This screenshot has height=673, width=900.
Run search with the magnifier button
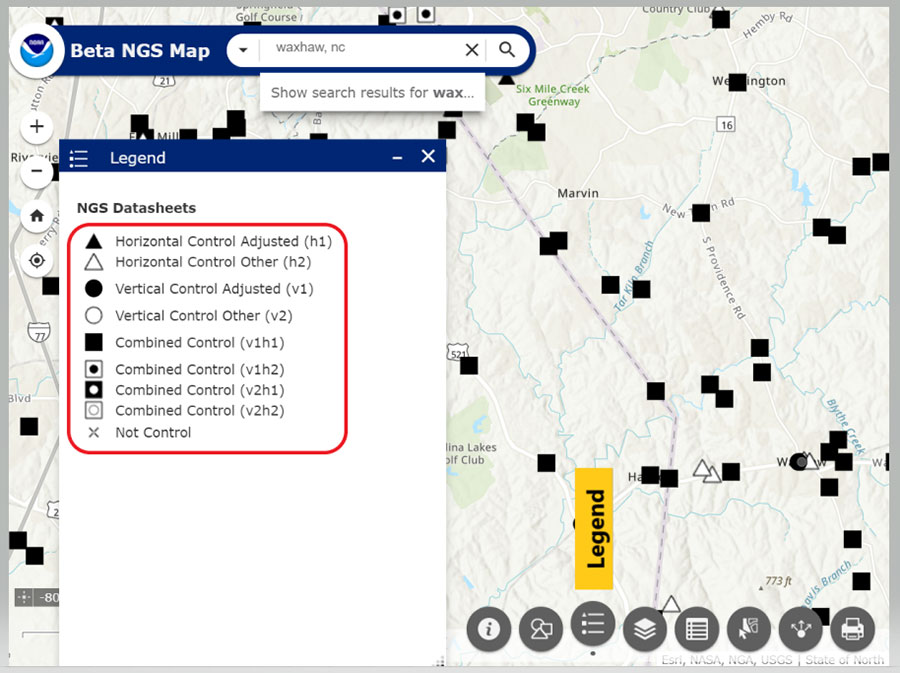click(x=507, y=50)
